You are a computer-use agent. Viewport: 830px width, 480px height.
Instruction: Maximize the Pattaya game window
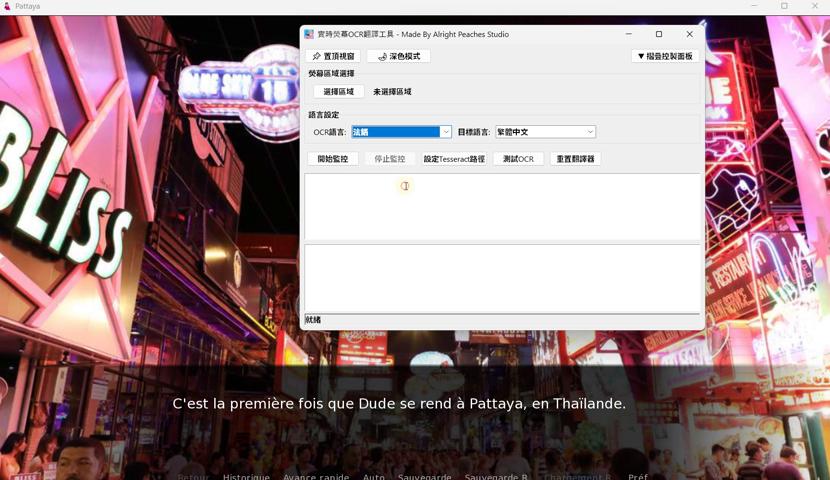coord(784,6)
